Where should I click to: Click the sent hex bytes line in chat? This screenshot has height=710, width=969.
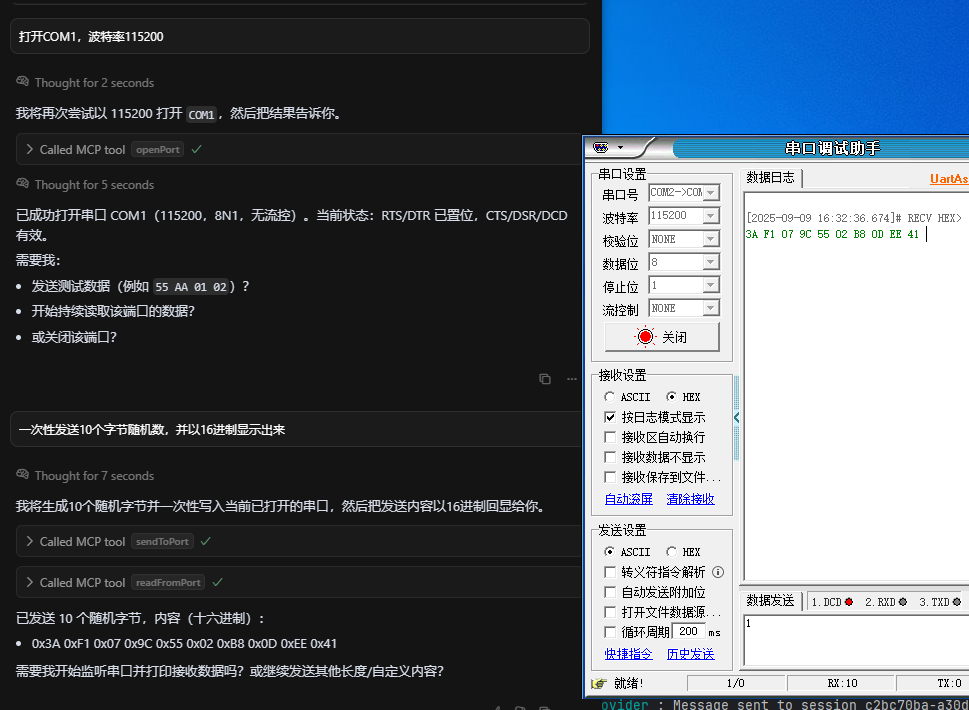point(184,643)
